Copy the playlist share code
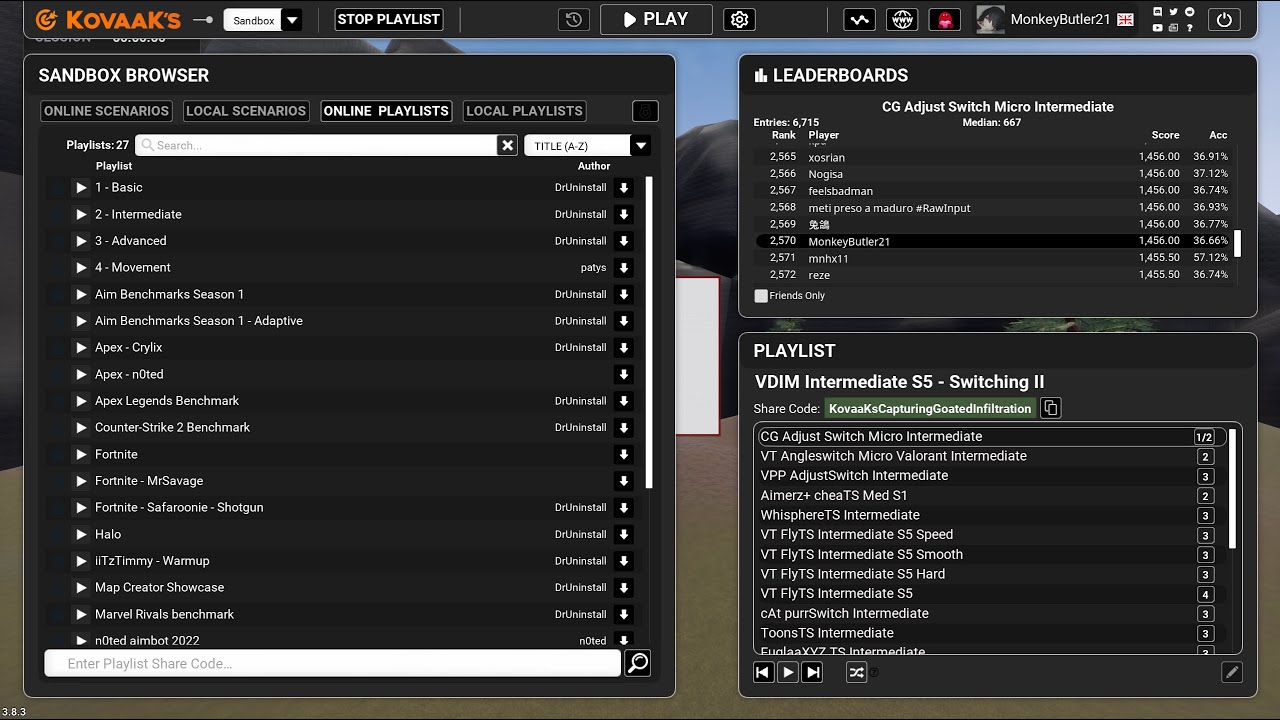1280x720 pixels. tap(1050, 408)
